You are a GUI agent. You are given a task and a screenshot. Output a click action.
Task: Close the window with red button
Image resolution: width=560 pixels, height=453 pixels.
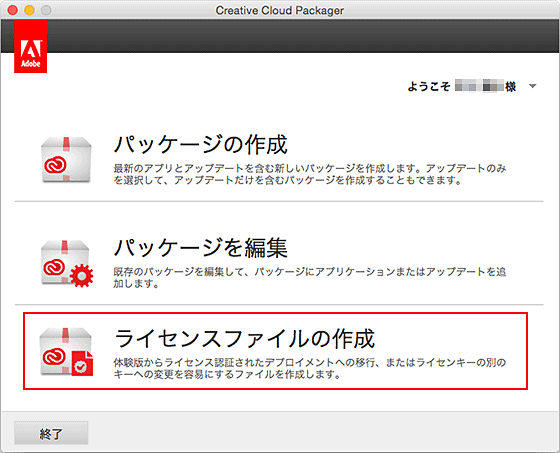click(x=12, y=10)
